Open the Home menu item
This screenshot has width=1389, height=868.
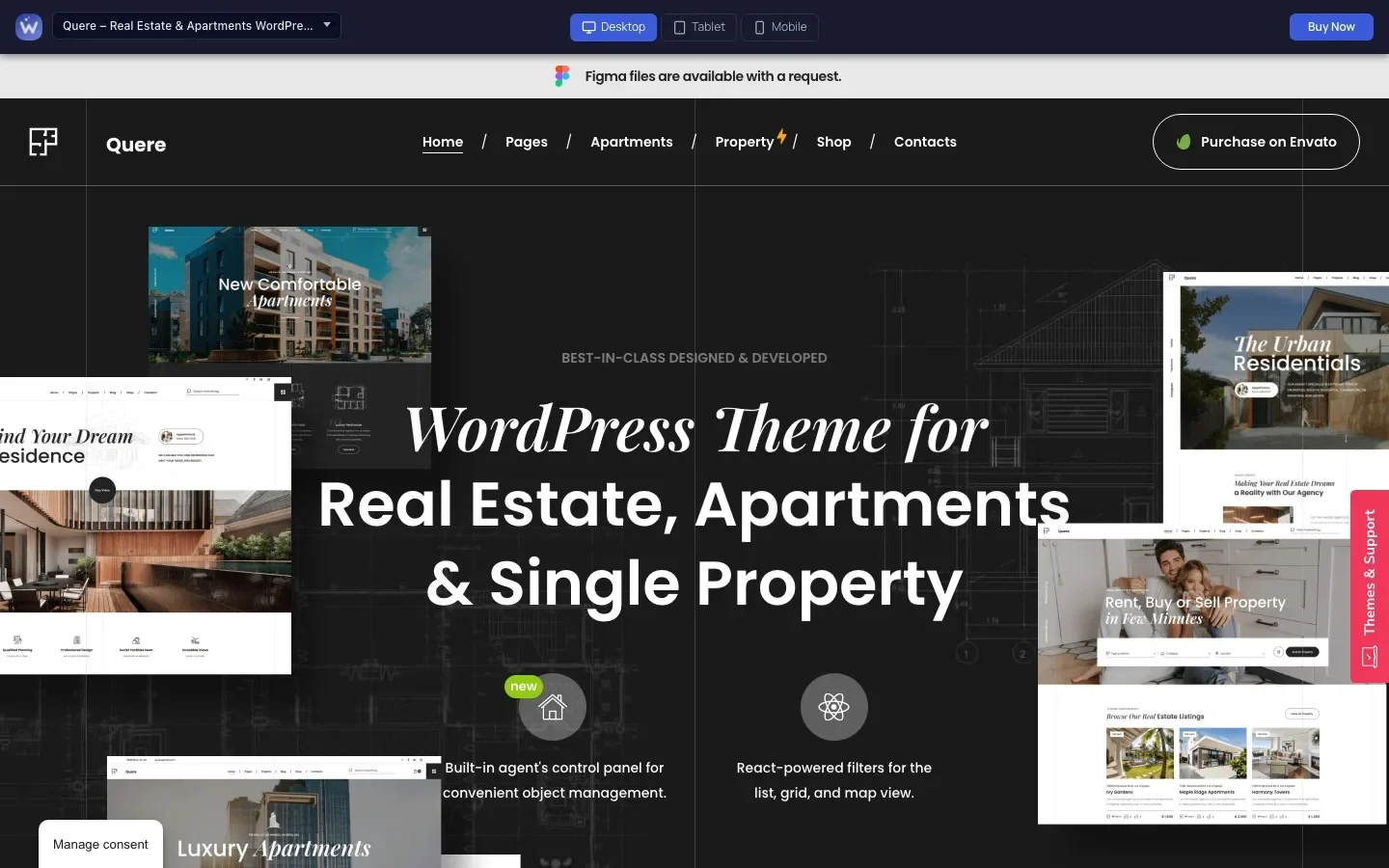click(x=443, y=142)
